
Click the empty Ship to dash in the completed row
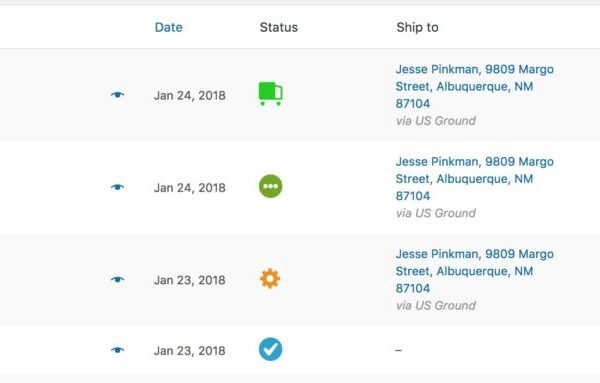coord(399,350)
